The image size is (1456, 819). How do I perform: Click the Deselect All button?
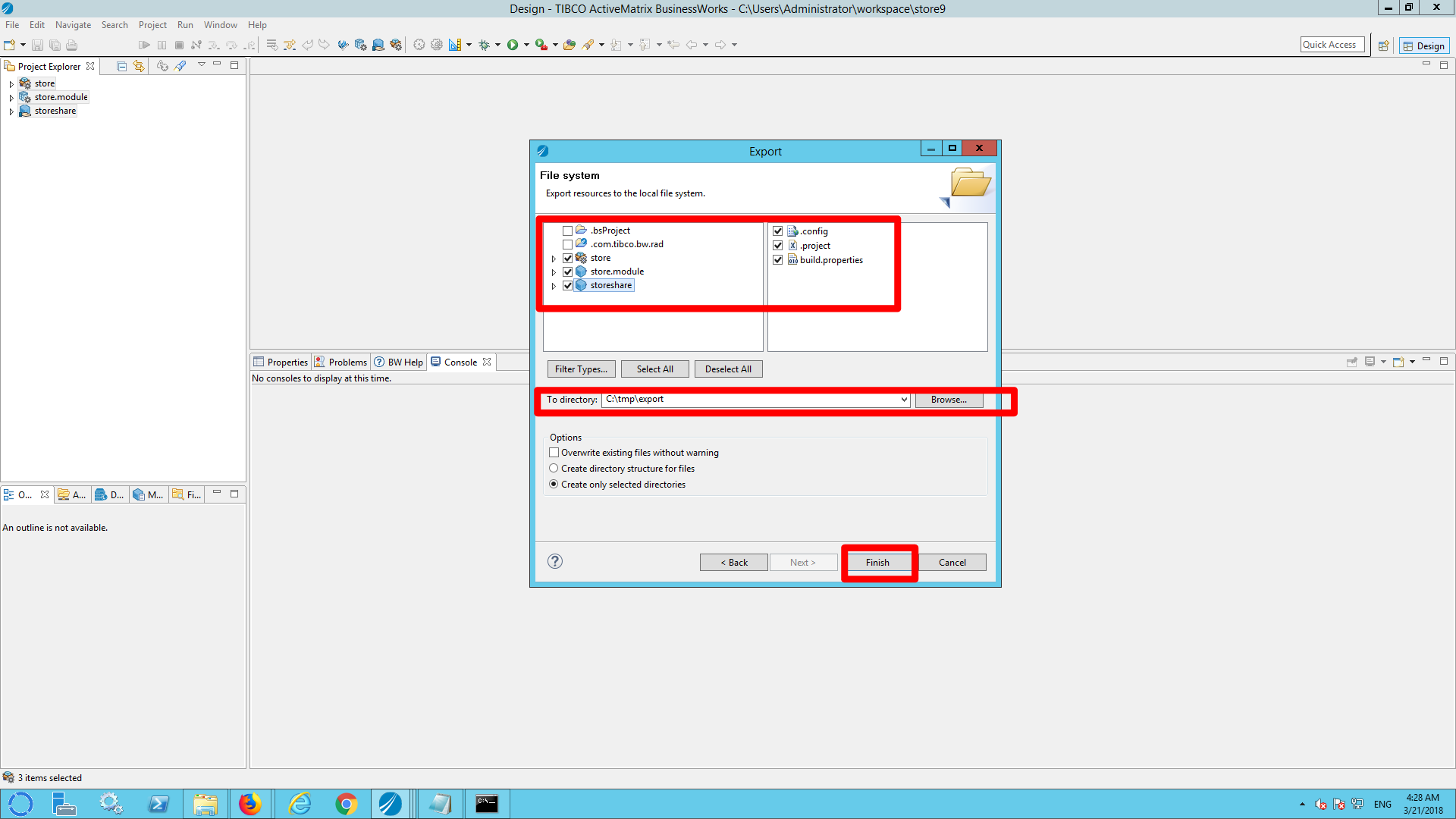pos(728,369)
